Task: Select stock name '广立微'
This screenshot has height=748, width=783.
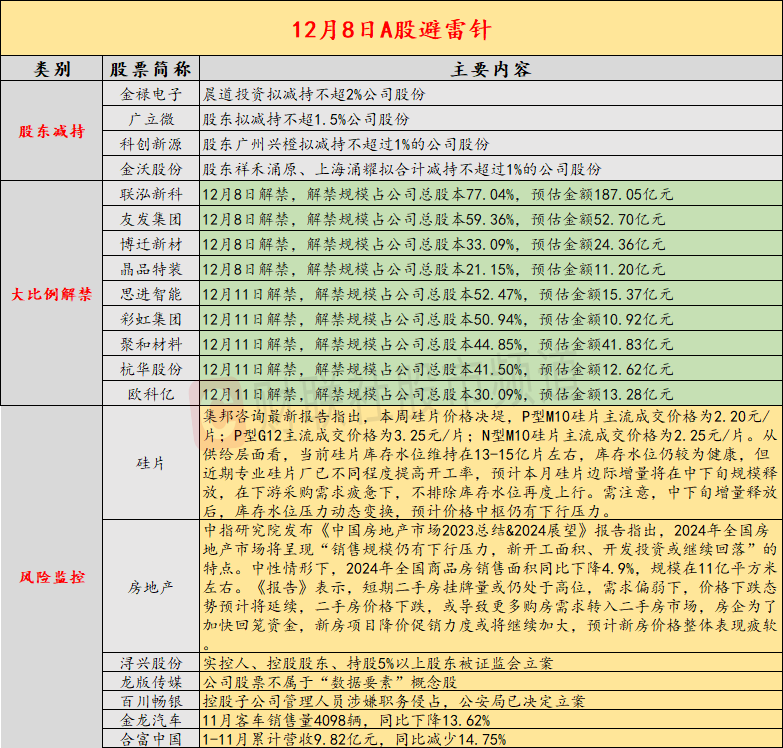Action: click(151, 119)
